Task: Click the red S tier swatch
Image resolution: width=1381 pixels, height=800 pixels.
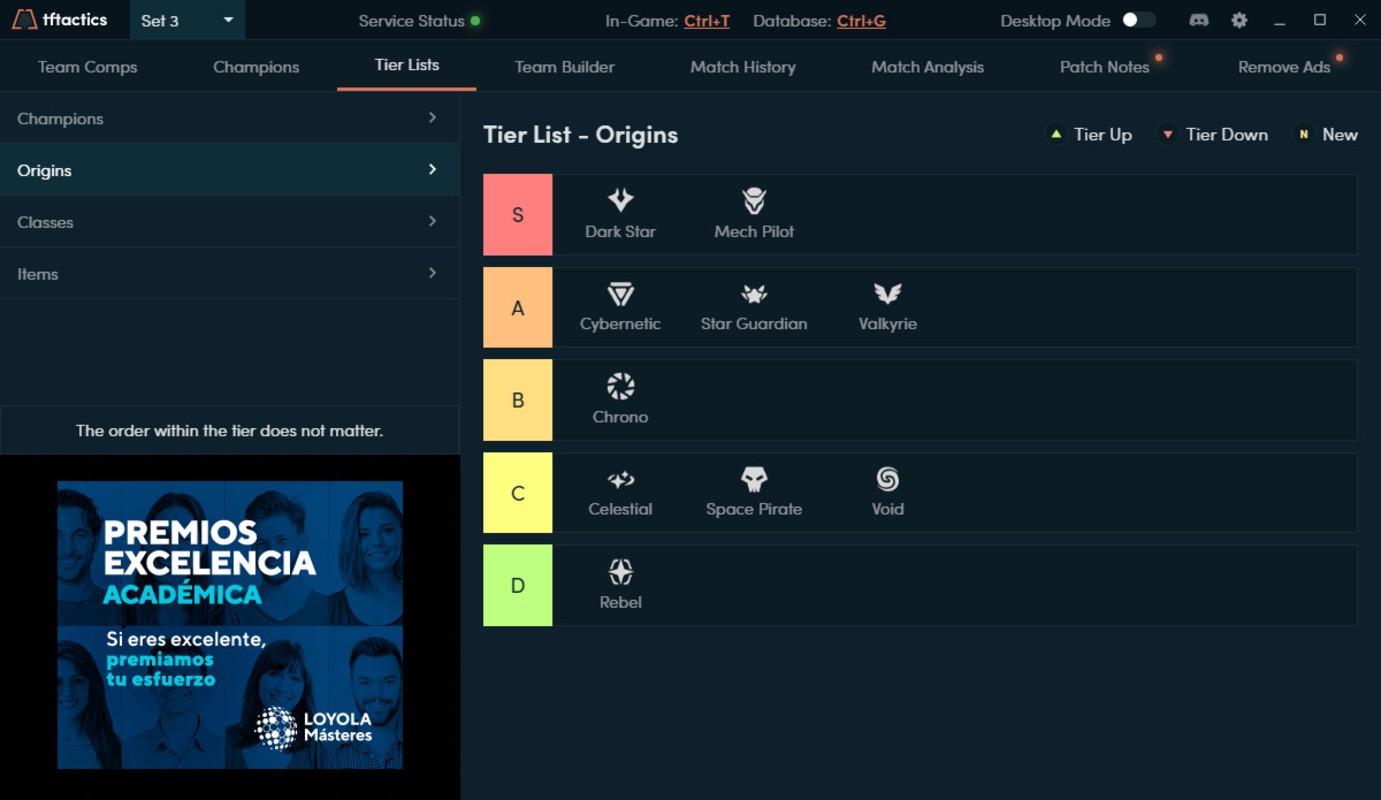Action: [x=518, y=214]
